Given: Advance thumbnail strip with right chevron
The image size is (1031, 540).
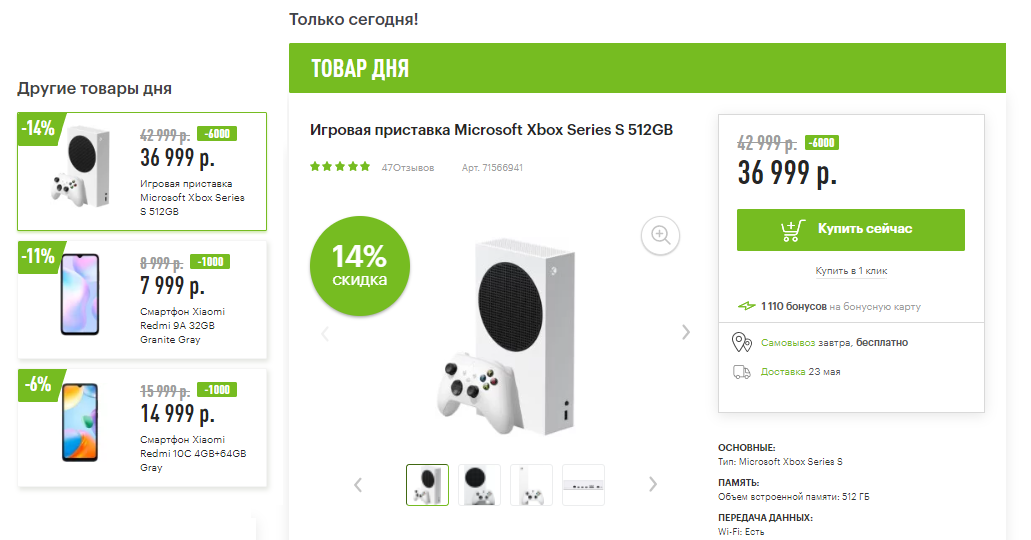Looking at the screenshot, I should click(x=652, y=485).
